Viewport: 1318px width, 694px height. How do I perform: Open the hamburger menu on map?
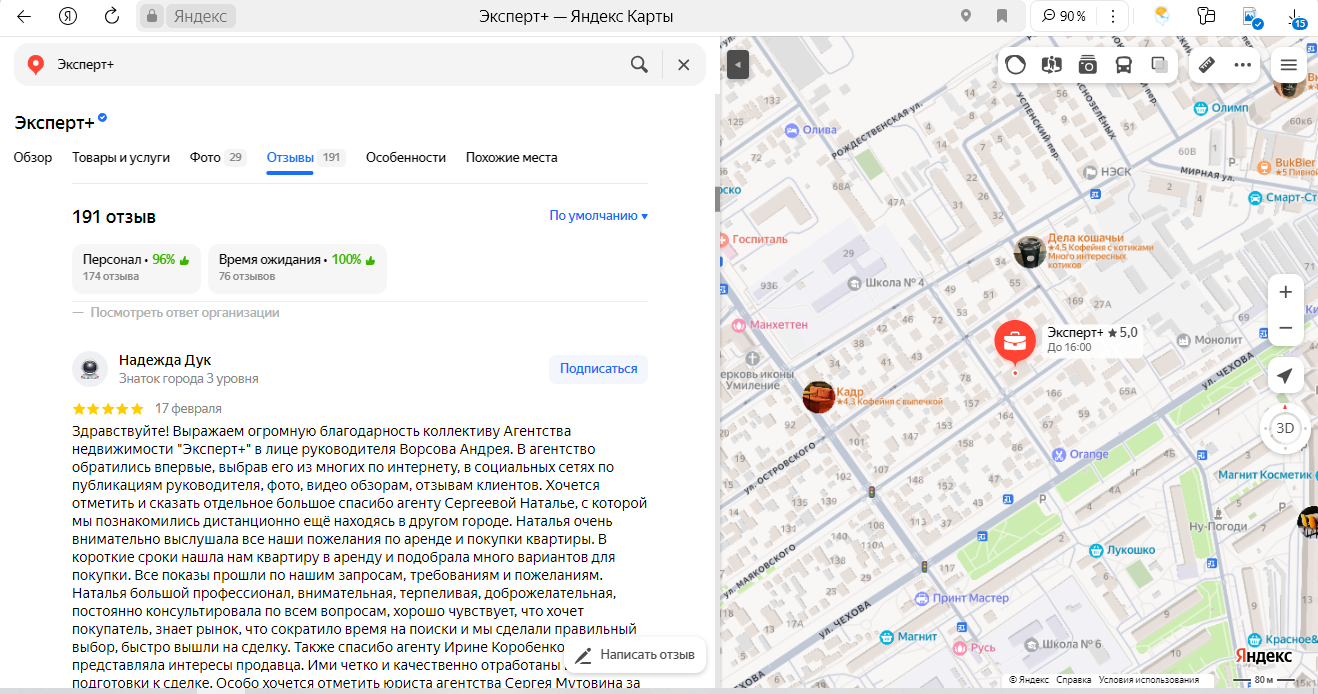(1288, 65)
